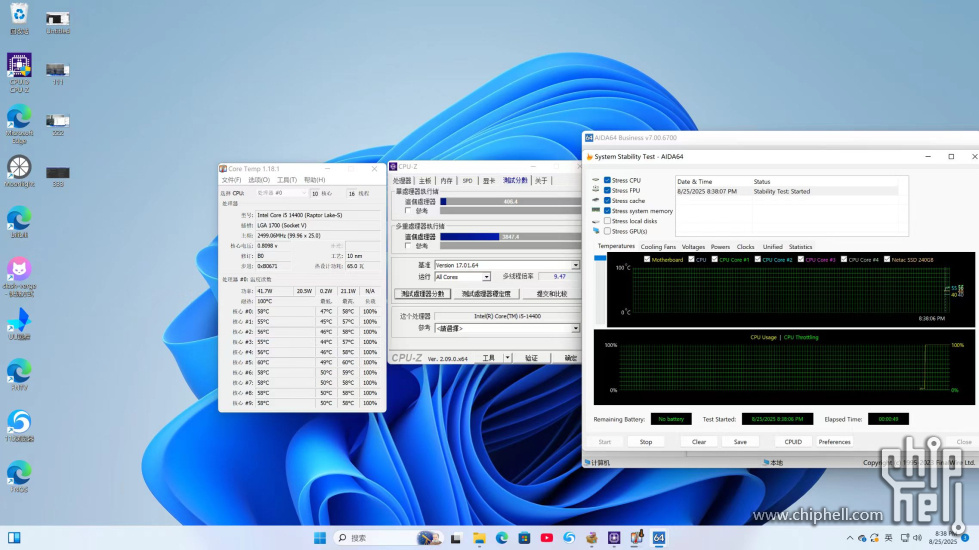
Task: Open Microsoft Edge from the taskbar
Action: (501, 538)
